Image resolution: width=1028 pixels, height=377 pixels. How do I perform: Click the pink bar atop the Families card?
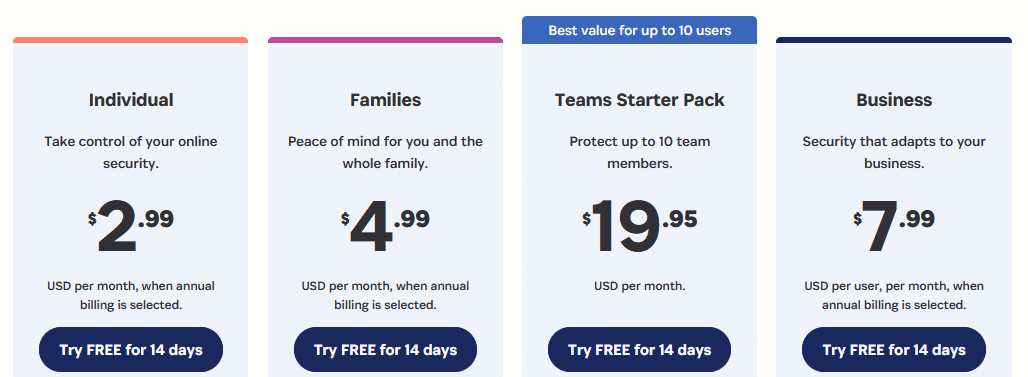(385, 40)
